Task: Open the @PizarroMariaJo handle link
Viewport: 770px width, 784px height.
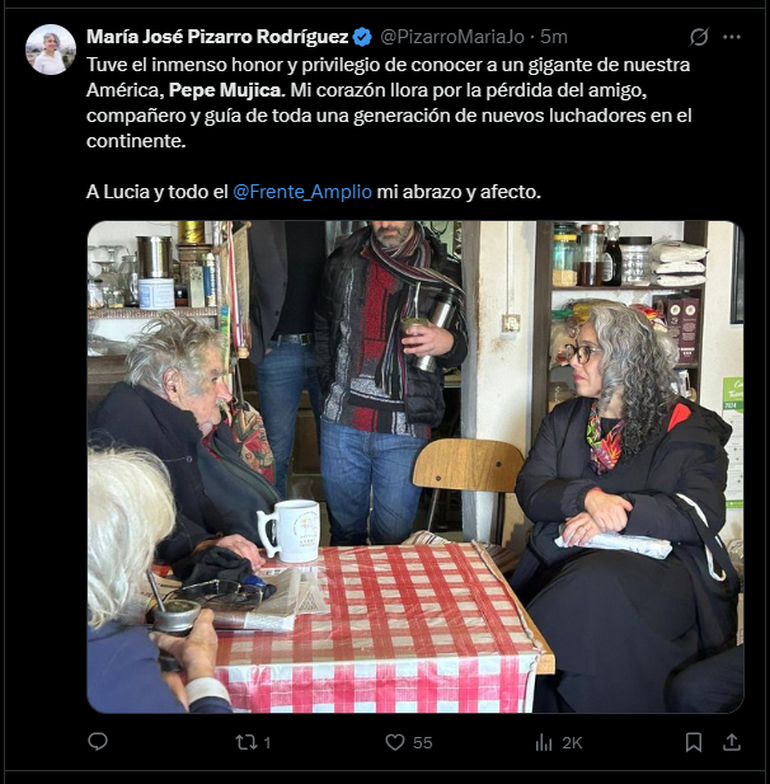Action: [x=452, y=37]
